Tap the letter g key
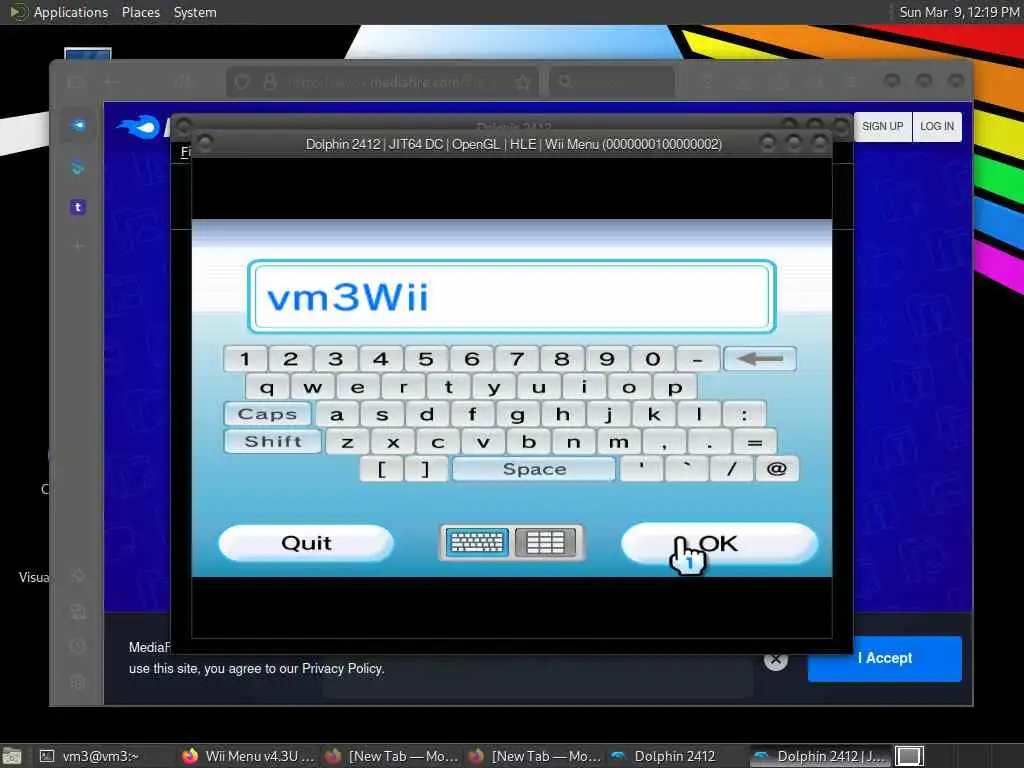 point(517,414)
